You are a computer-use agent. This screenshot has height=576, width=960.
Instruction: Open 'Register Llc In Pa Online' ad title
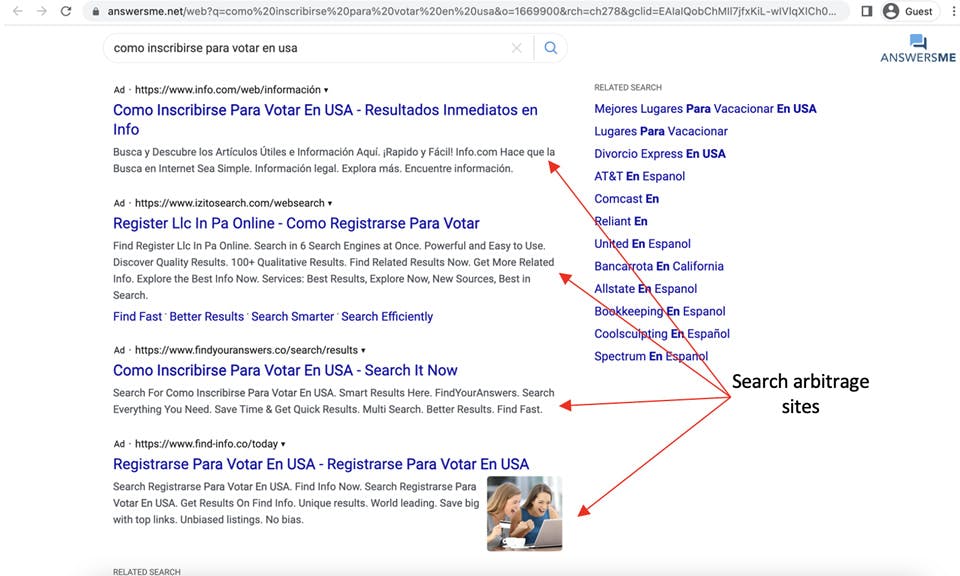click(296, 223)
